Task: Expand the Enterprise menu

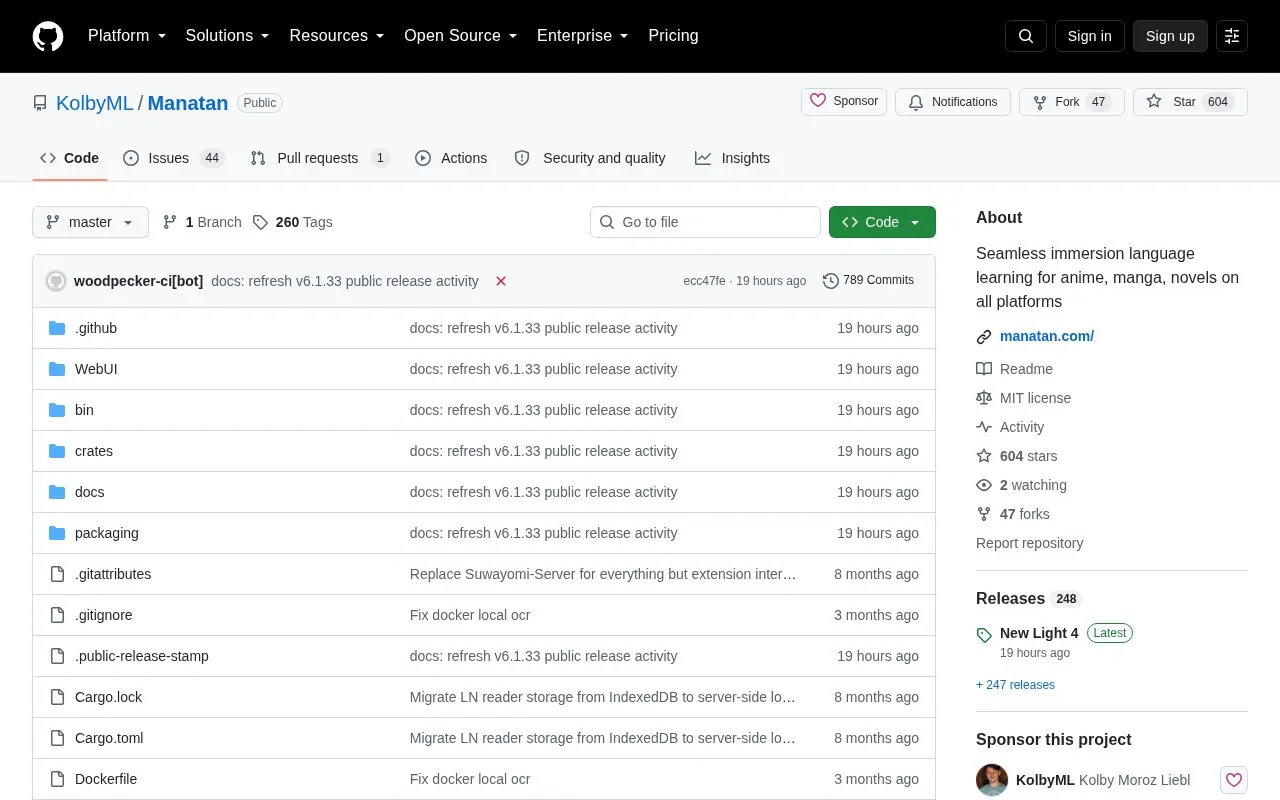Action: [583, 36]
